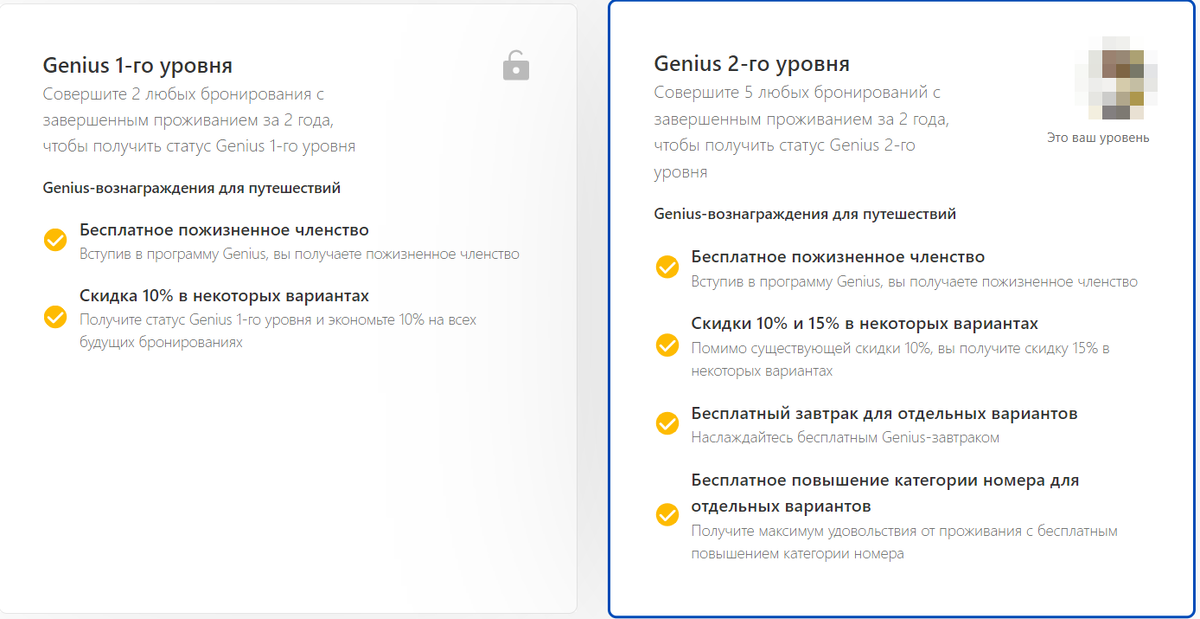This screenshot has width=1200, height=619.
Task: Switch to the 'Genius 1-го уровня' card
Action: click(290, 300)
